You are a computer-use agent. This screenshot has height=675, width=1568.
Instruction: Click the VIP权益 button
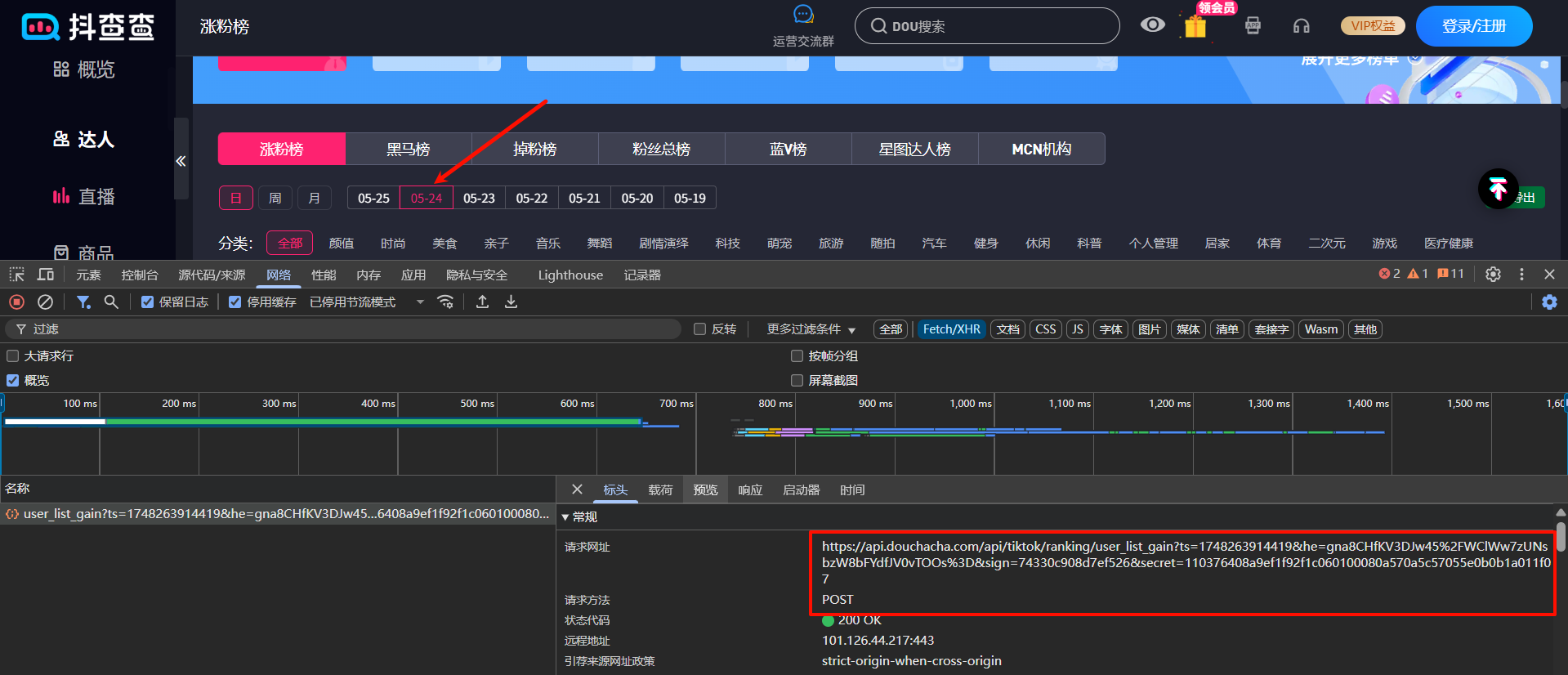pyautogui.click(x=1373, y=26)
